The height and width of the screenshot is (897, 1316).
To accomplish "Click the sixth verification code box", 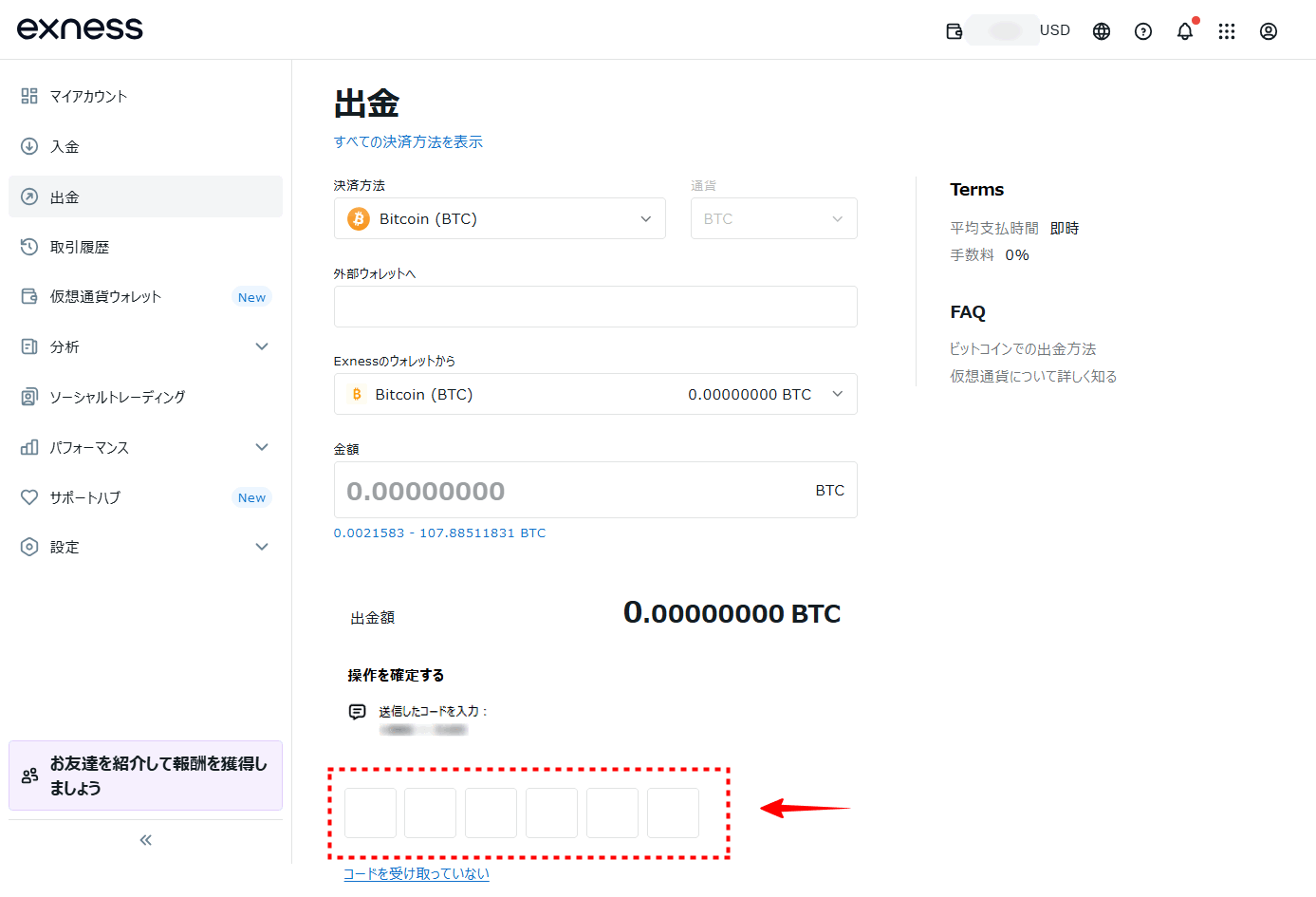I will [x=674, y=813].
